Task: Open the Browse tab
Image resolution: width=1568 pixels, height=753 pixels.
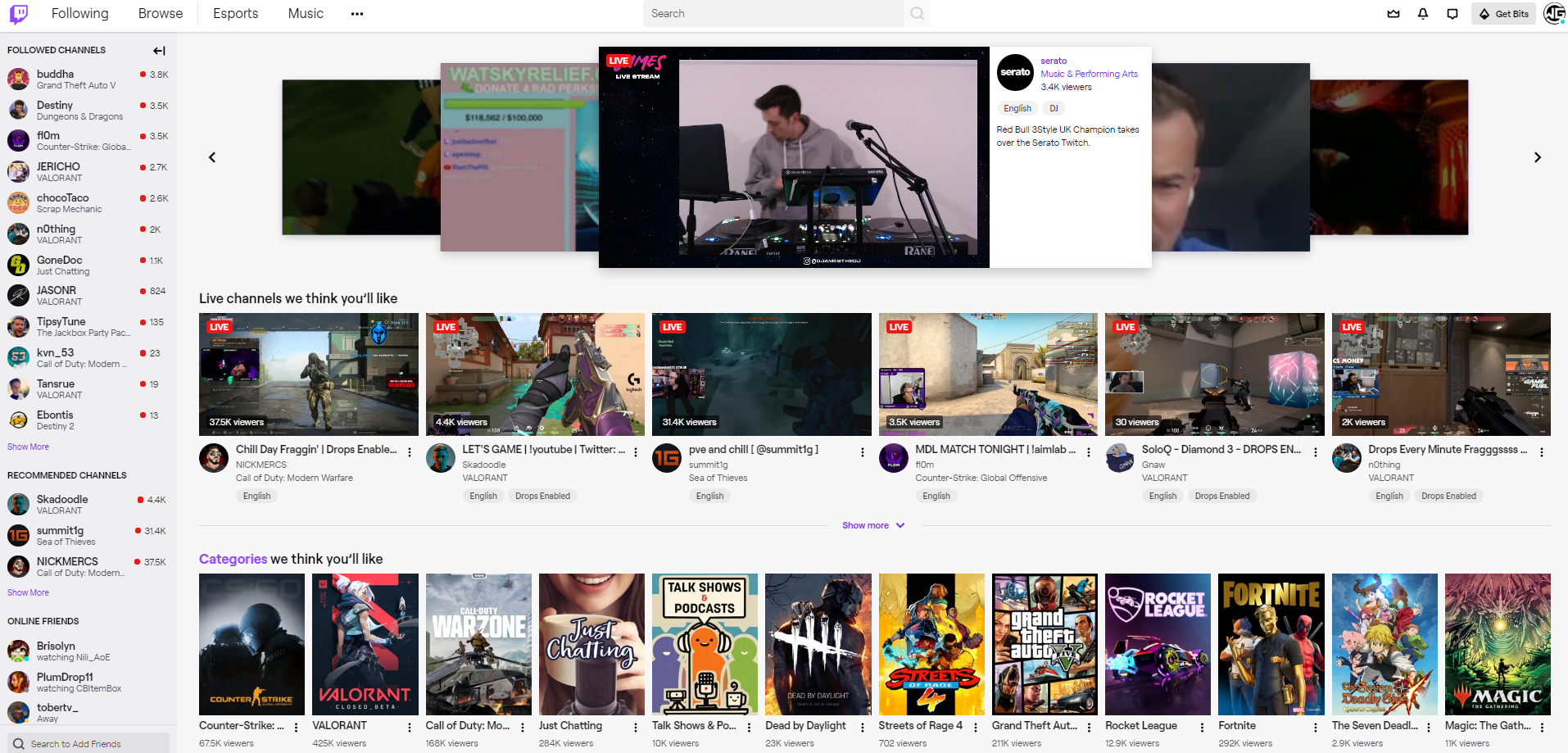Action: (161, 14)
